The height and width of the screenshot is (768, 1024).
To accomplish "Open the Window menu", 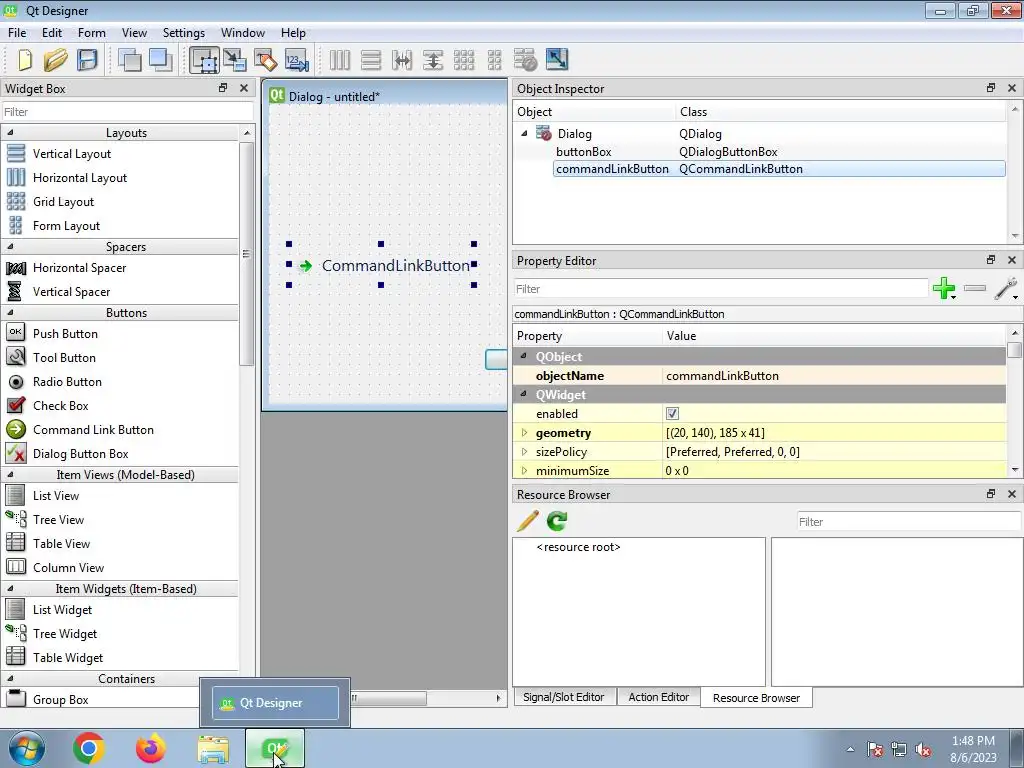I will [x=242, y=33].
